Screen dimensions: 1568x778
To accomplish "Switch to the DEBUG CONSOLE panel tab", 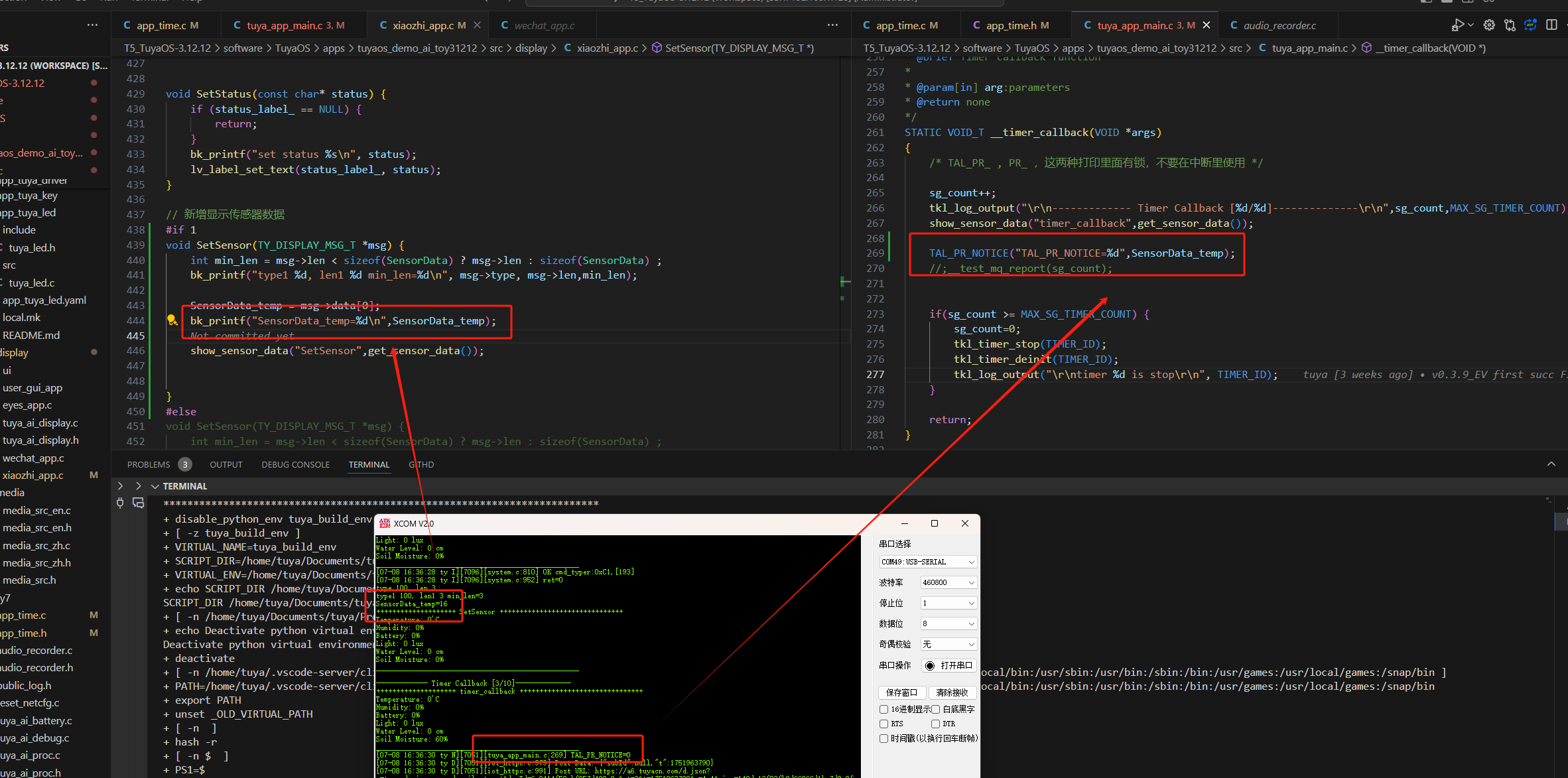I will click(295, 464).
